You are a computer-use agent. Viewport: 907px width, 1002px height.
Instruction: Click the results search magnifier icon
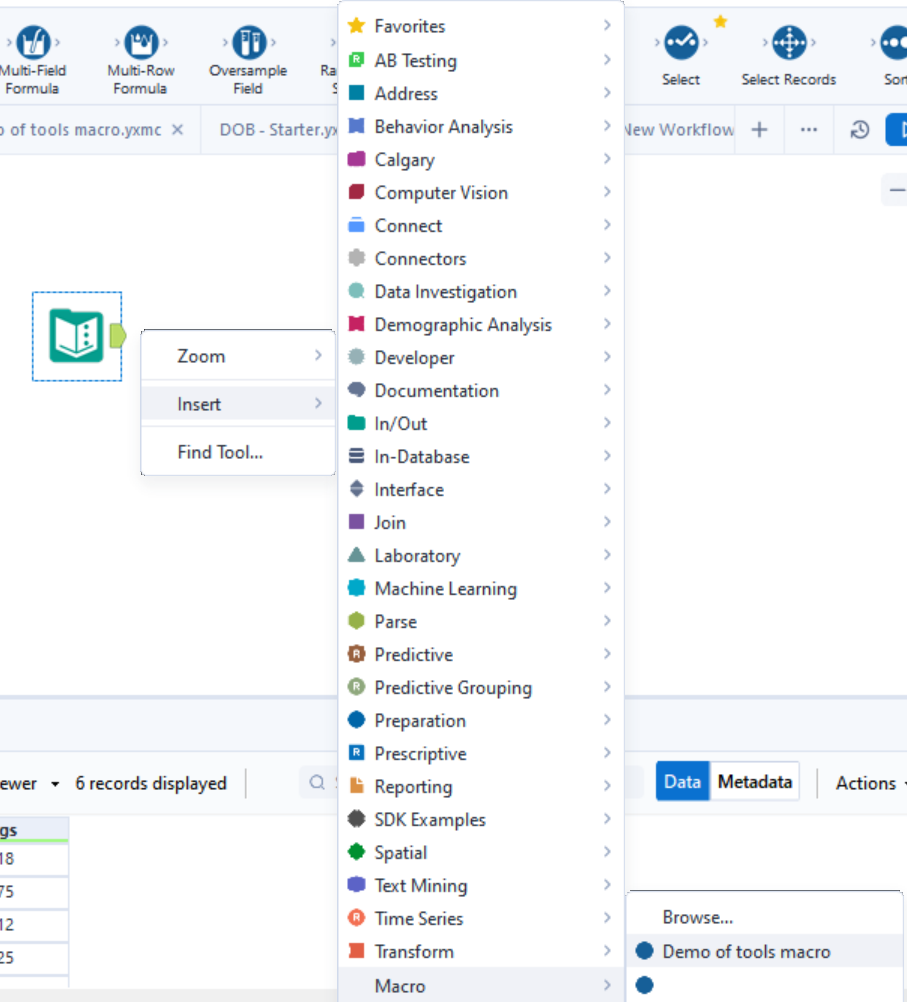(317, 782)
